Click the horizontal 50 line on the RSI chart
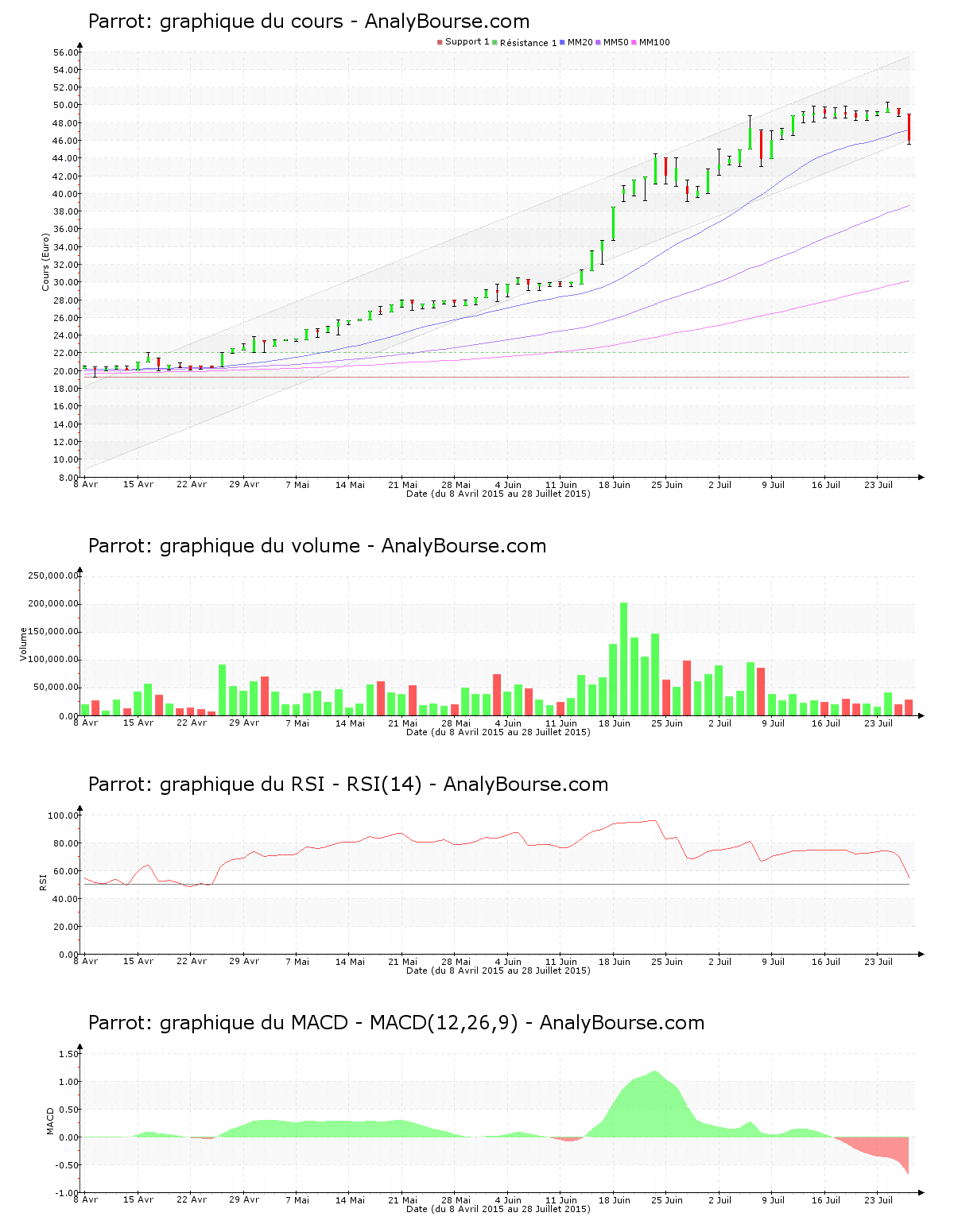The height and width of the screenshot is (1232, 954). pos(497,885)
